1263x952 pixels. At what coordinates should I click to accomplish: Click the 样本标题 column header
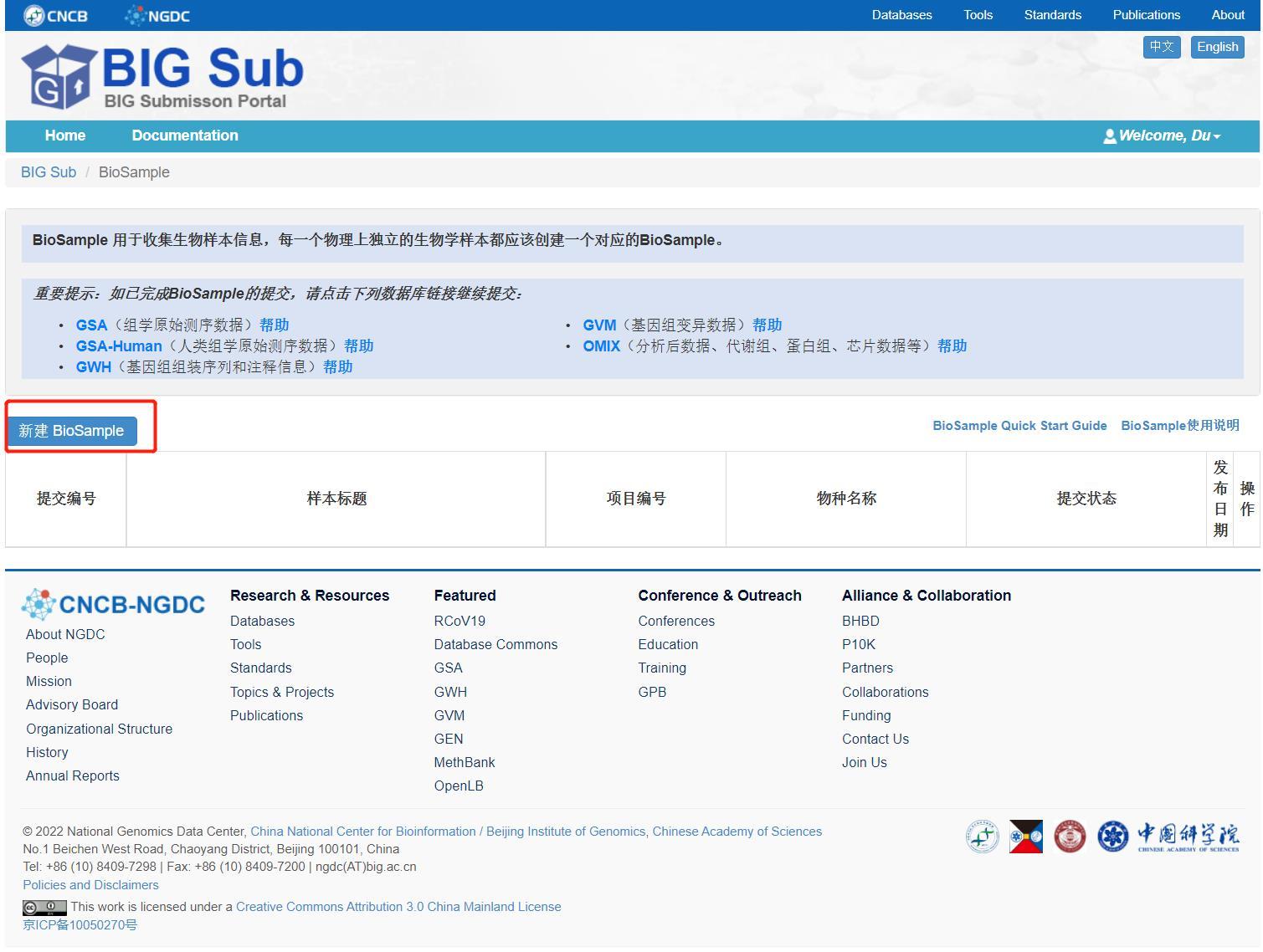point(336,499)
